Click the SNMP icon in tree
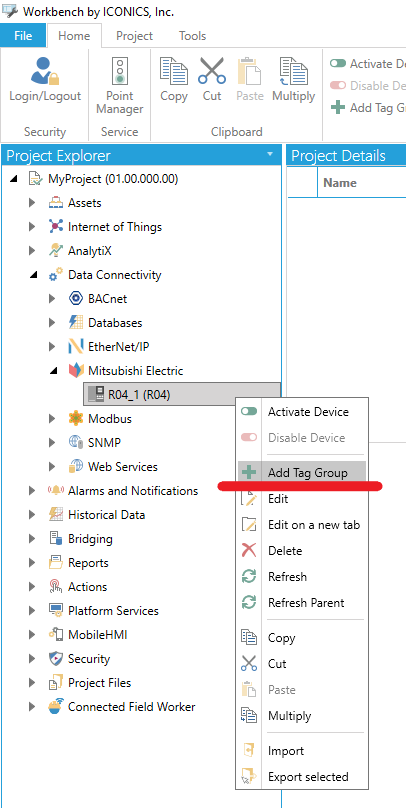The height and width of the screenshot is (808, 406). coord(76,443)
